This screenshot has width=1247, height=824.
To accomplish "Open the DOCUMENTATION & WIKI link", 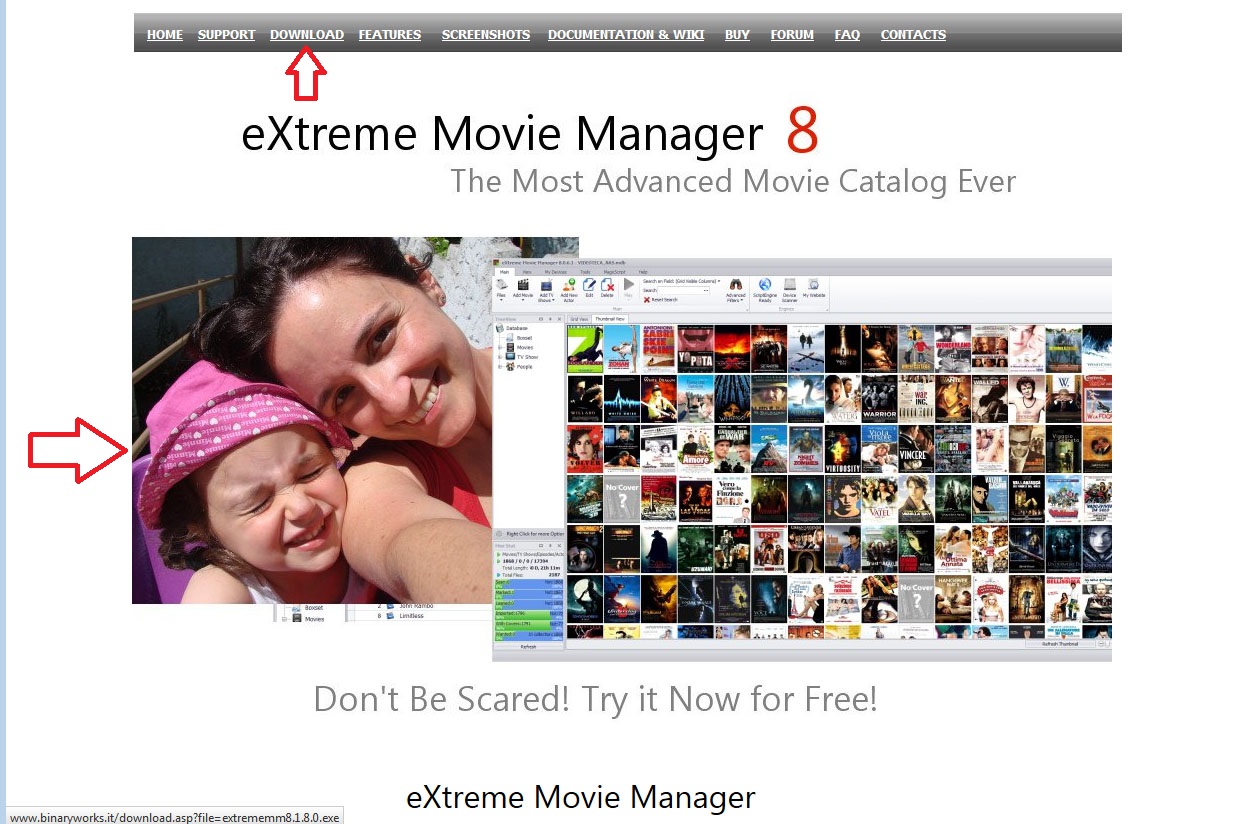I will (626, 35).
